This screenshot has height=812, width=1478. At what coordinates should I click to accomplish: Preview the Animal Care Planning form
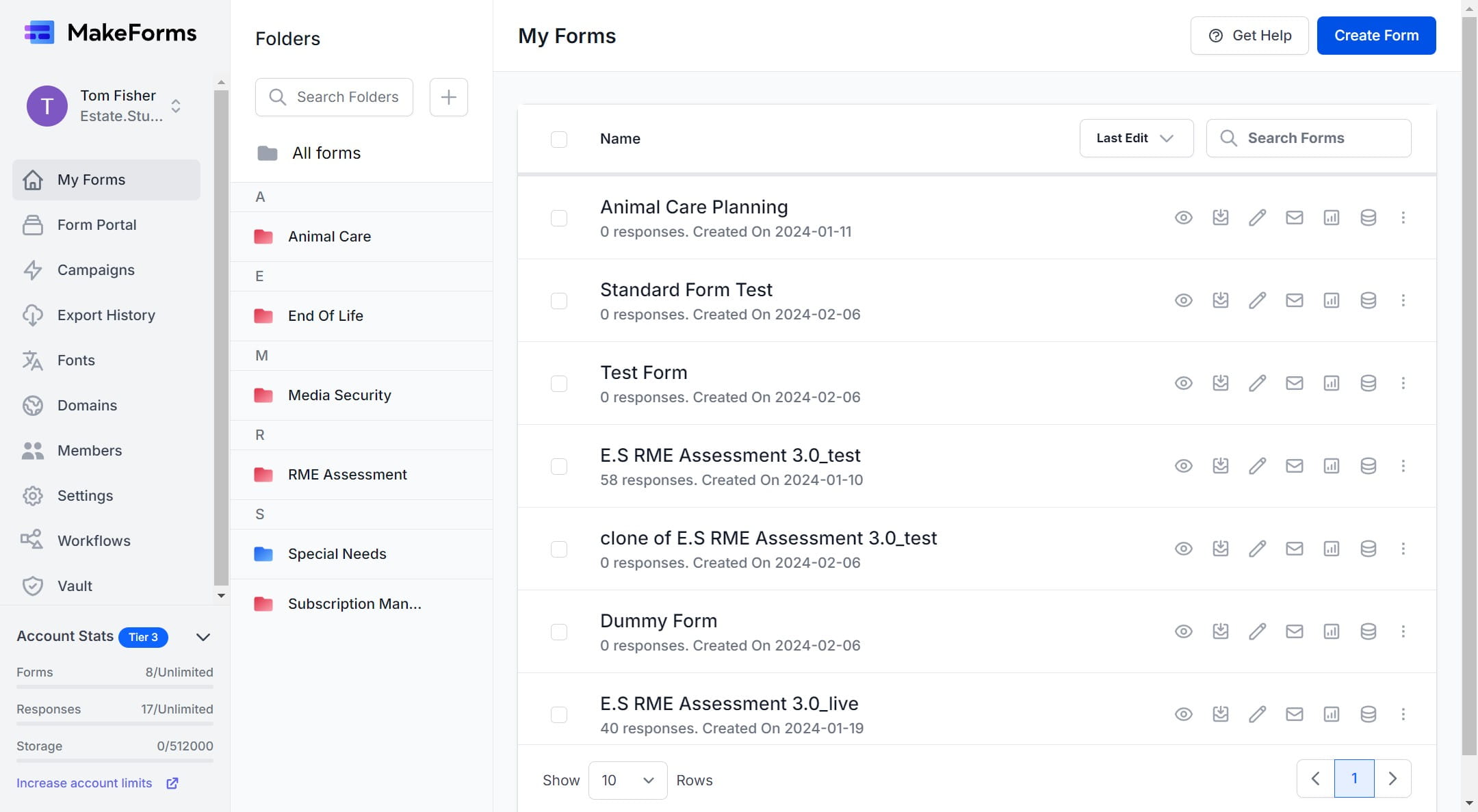click(1184, 218)
